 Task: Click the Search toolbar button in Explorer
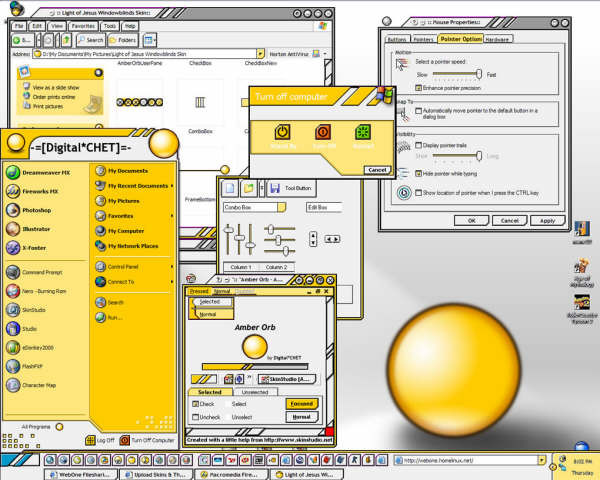[90, 40]
